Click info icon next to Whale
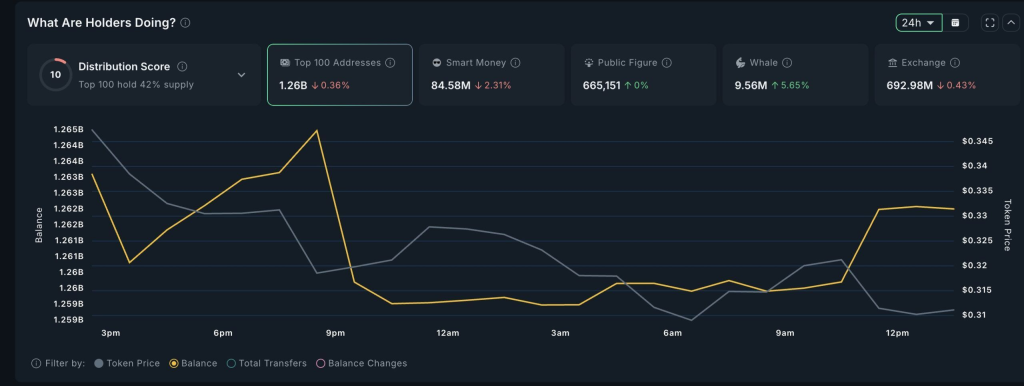Screen dimensions: 1024x386 coord(787,63)
